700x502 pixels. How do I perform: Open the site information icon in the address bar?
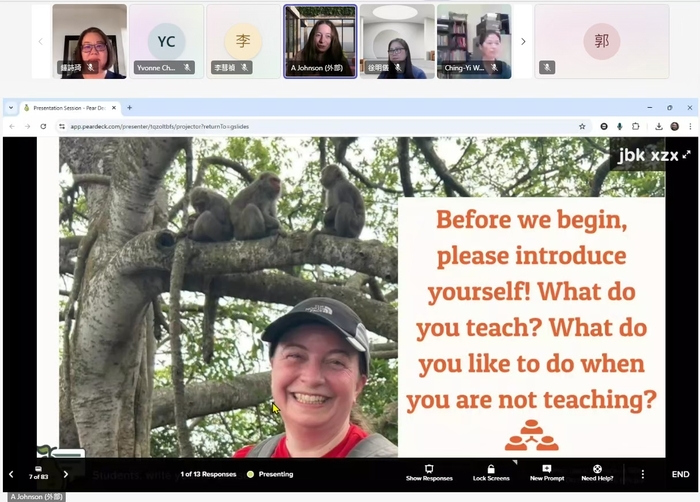62,126
